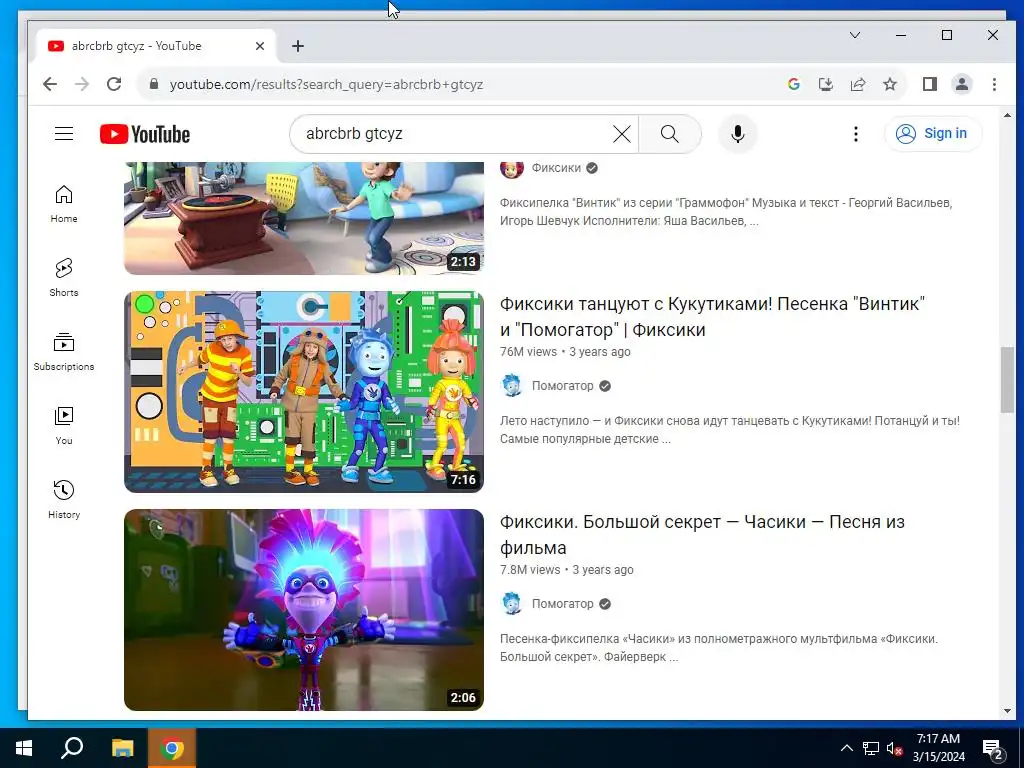
Task: Open a new Chrome tab
Action: [x=298, y=46]
